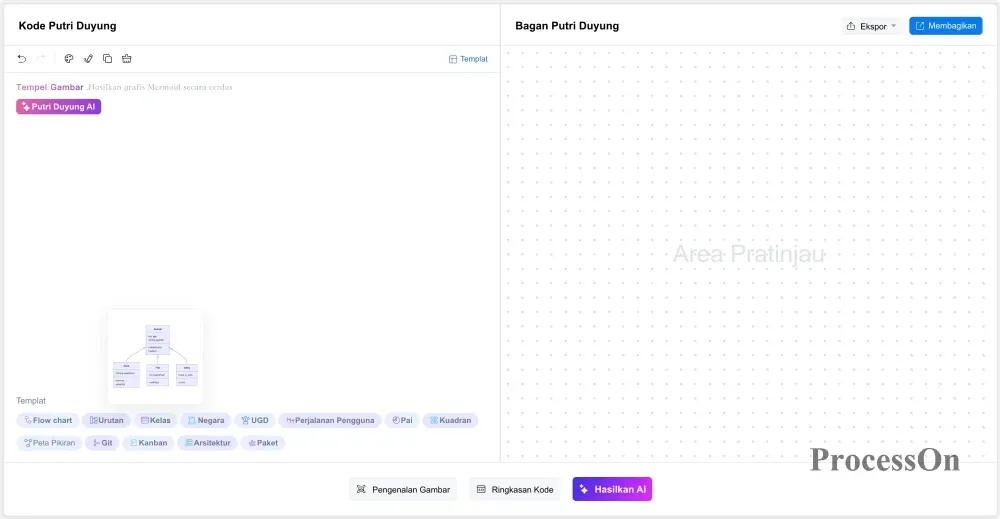Generate the chart with Hasilkan AI
This screenshot has width=1000, height=519.
click(612, 489)
